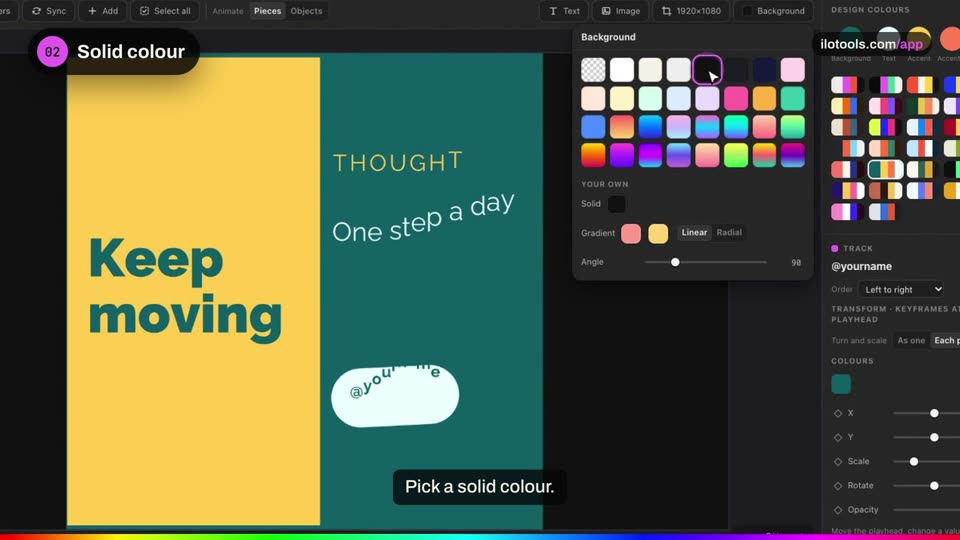Add a Text element from the toolbar
960x540 pixels.
564,11
